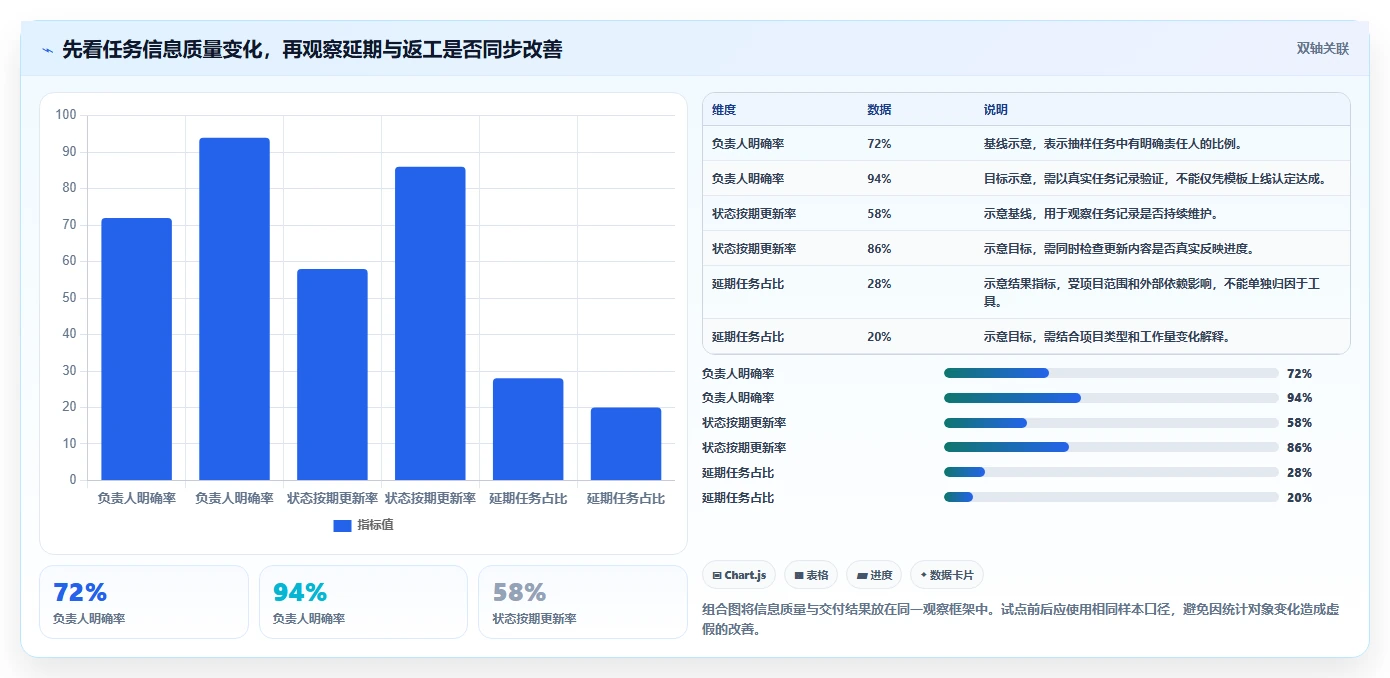
Task: Click description starting 示意基线，用于观察任务记录
Action: click(1101, 214)
